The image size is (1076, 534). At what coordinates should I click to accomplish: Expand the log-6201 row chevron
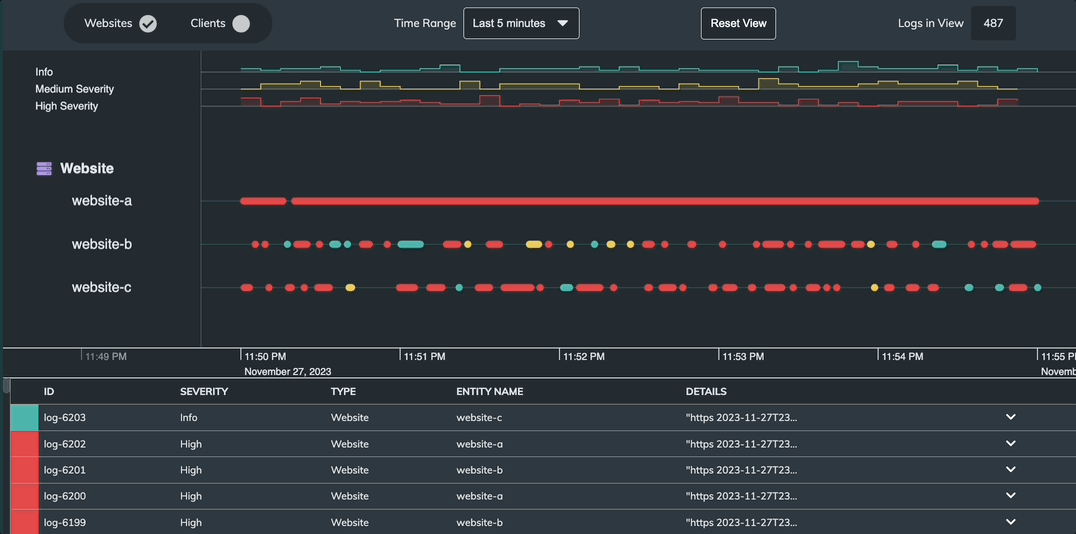[1010, 470]
